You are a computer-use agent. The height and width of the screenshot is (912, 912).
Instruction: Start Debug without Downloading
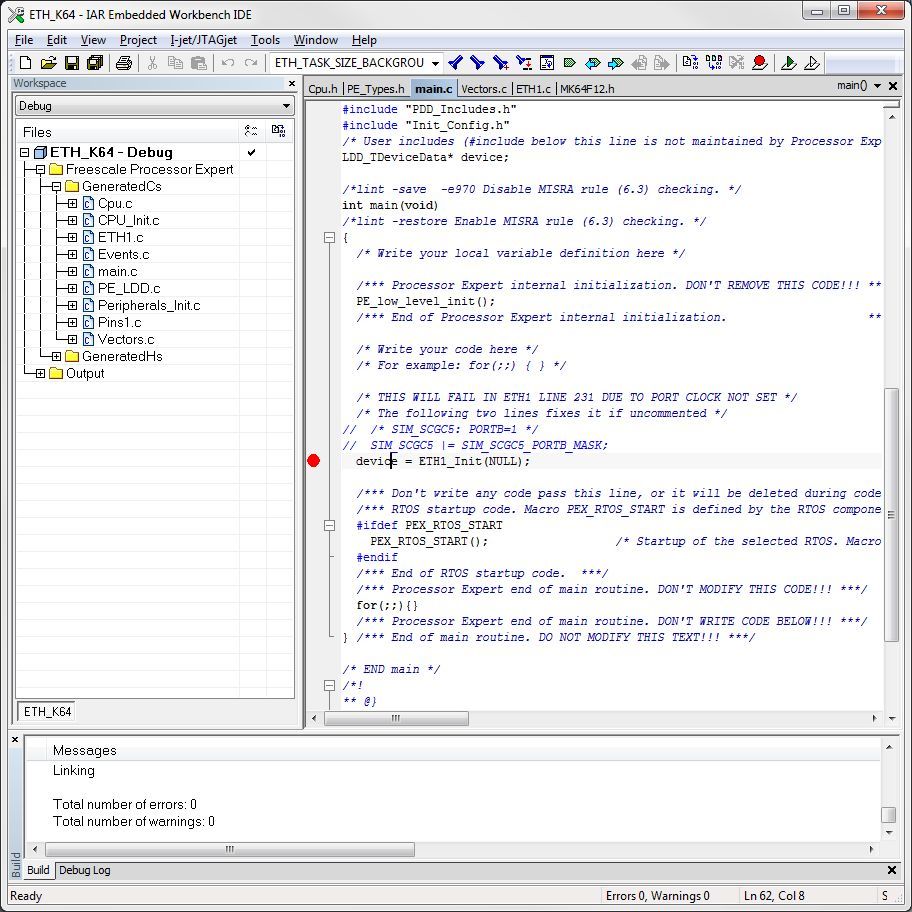[x=811, y=63]
